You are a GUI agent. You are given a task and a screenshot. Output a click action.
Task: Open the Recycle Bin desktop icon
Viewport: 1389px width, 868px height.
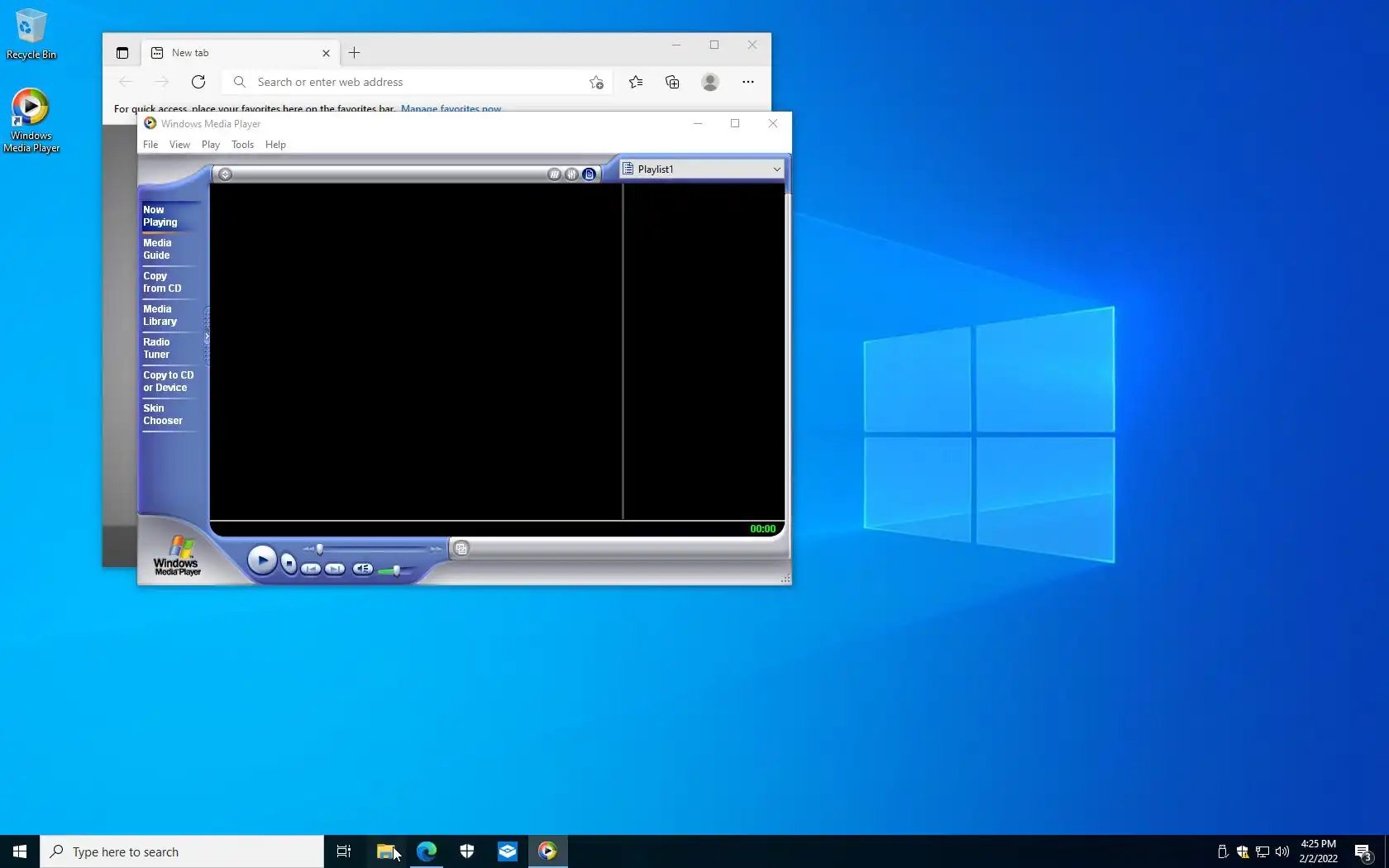point(31,34)
